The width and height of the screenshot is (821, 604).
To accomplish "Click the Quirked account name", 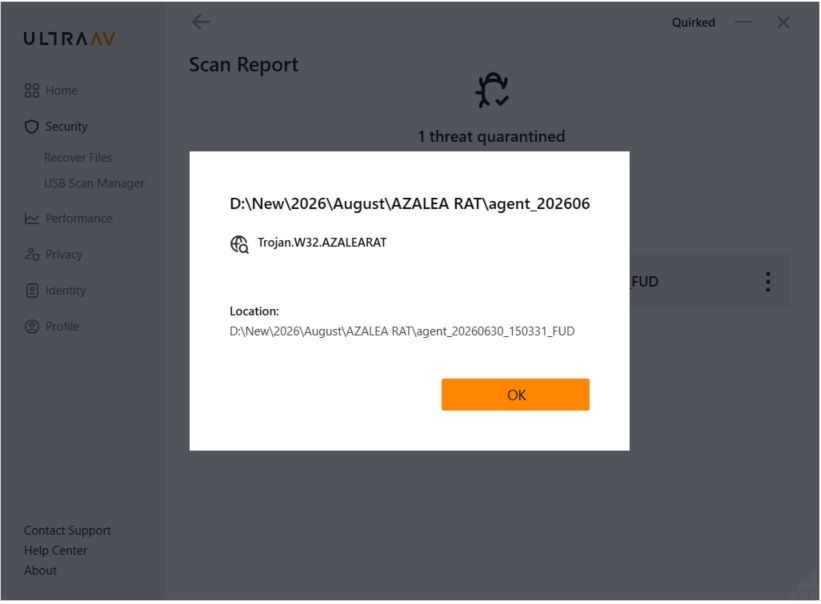I will click(x=693, y=23).
